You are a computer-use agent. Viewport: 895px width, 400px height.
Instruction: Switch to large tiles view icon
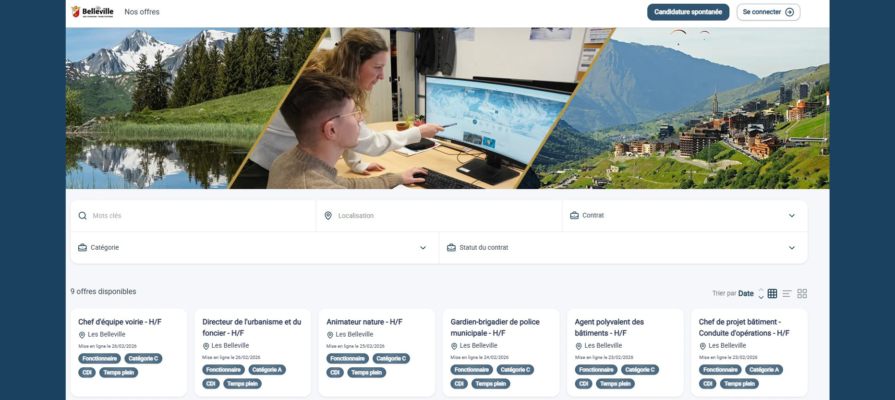click(802, 294)
